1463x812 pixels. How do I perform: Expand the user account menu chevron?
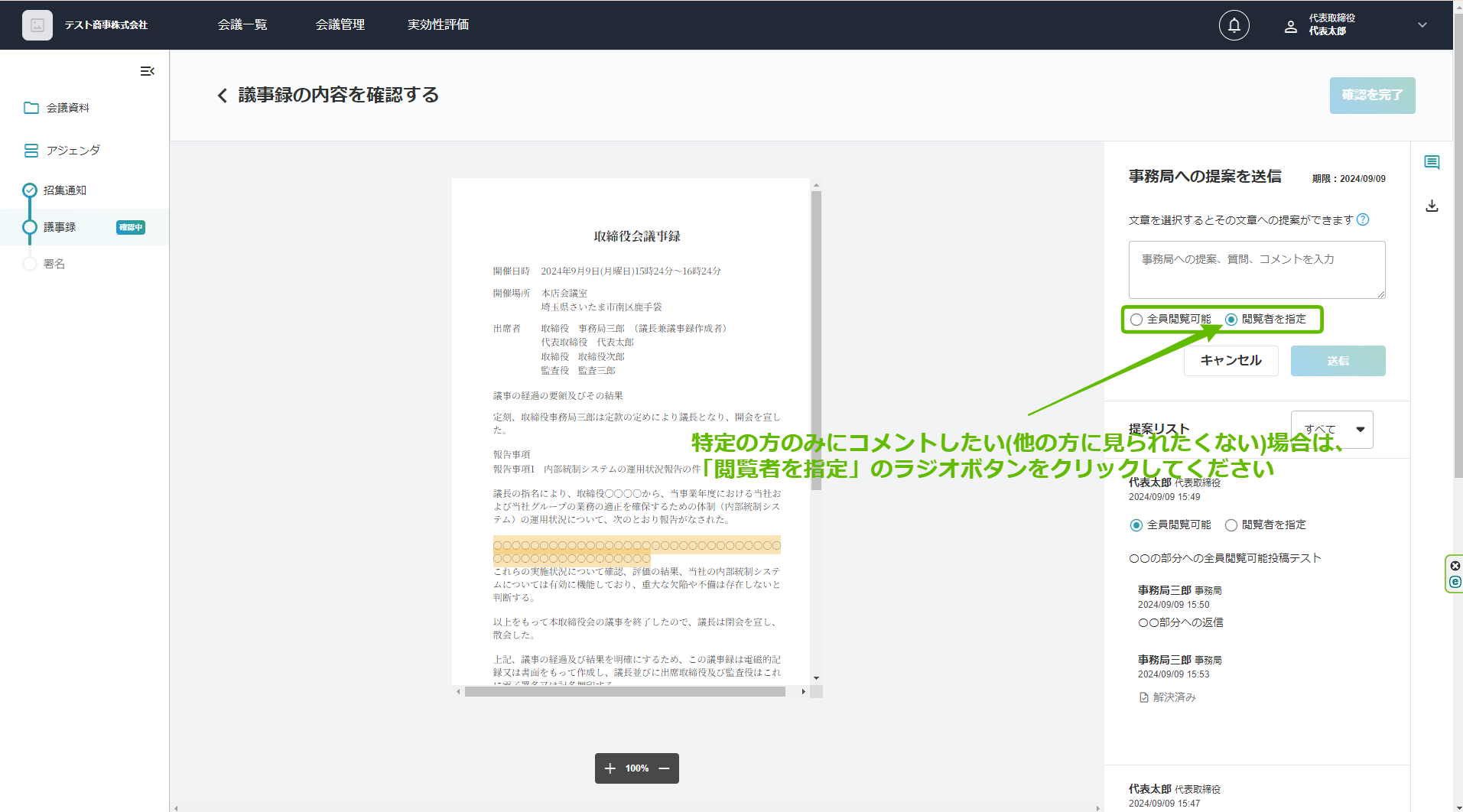point(1422,25)
